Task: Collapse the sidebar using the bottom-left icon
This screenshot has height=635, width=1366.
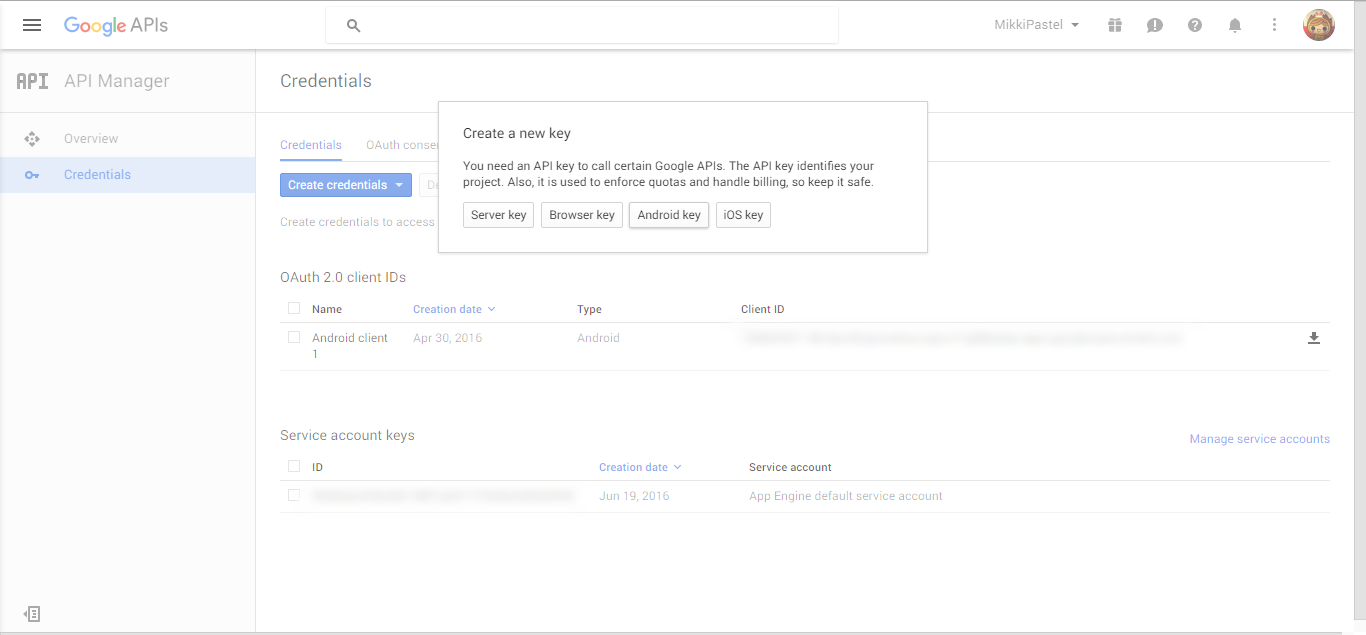Action: (30, 613)
